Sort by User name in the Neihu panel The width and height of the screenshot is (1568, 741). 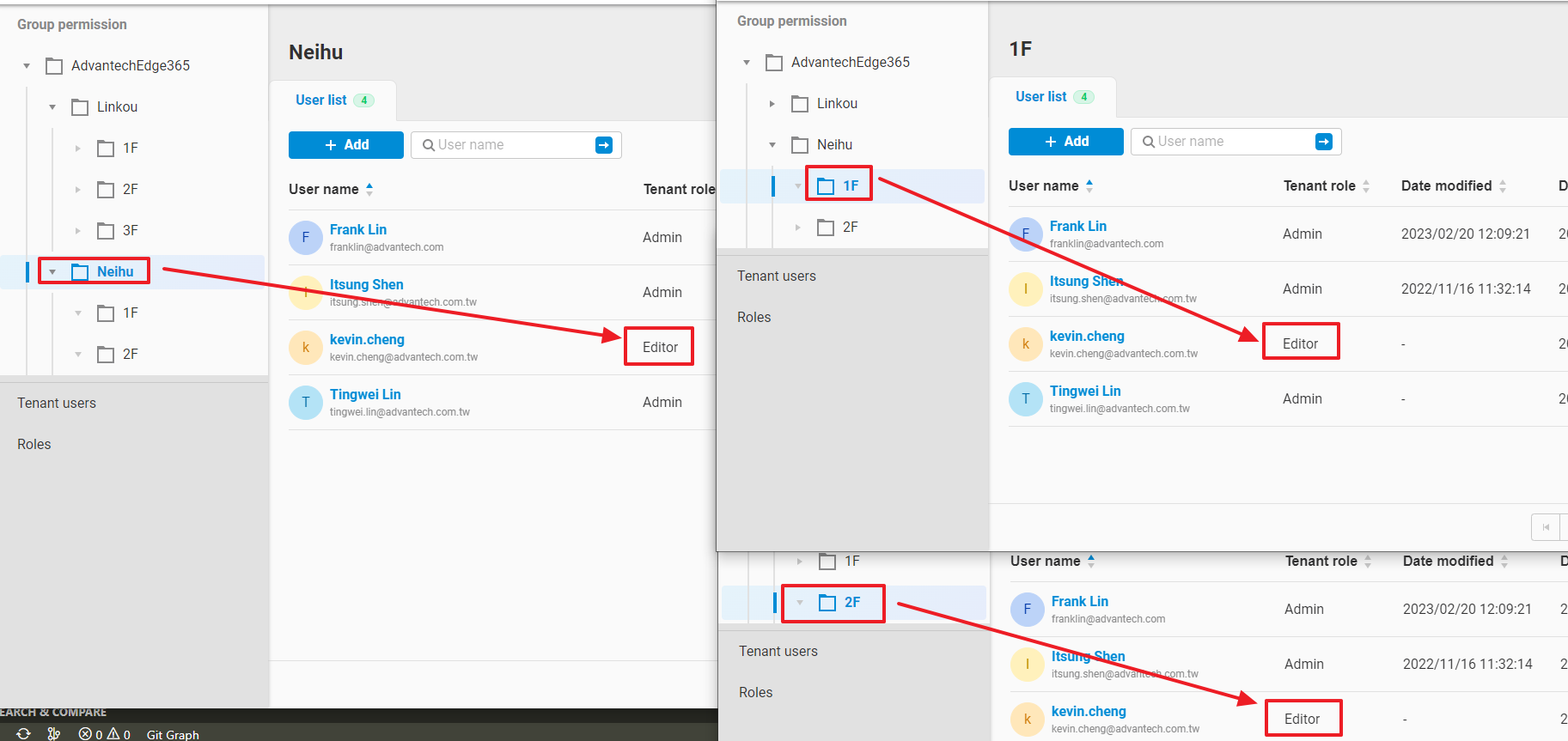(x=369, y=189)
